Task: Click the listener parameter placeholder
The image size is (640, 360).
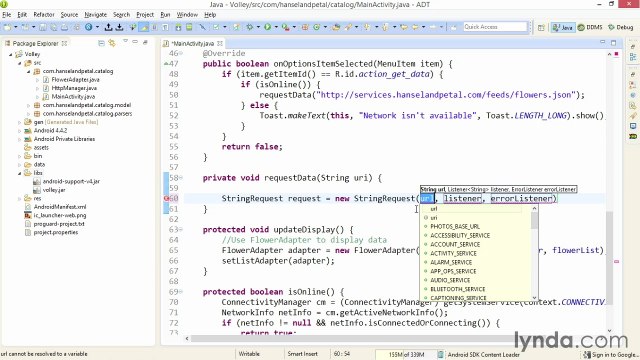Action: coord(462,198)
